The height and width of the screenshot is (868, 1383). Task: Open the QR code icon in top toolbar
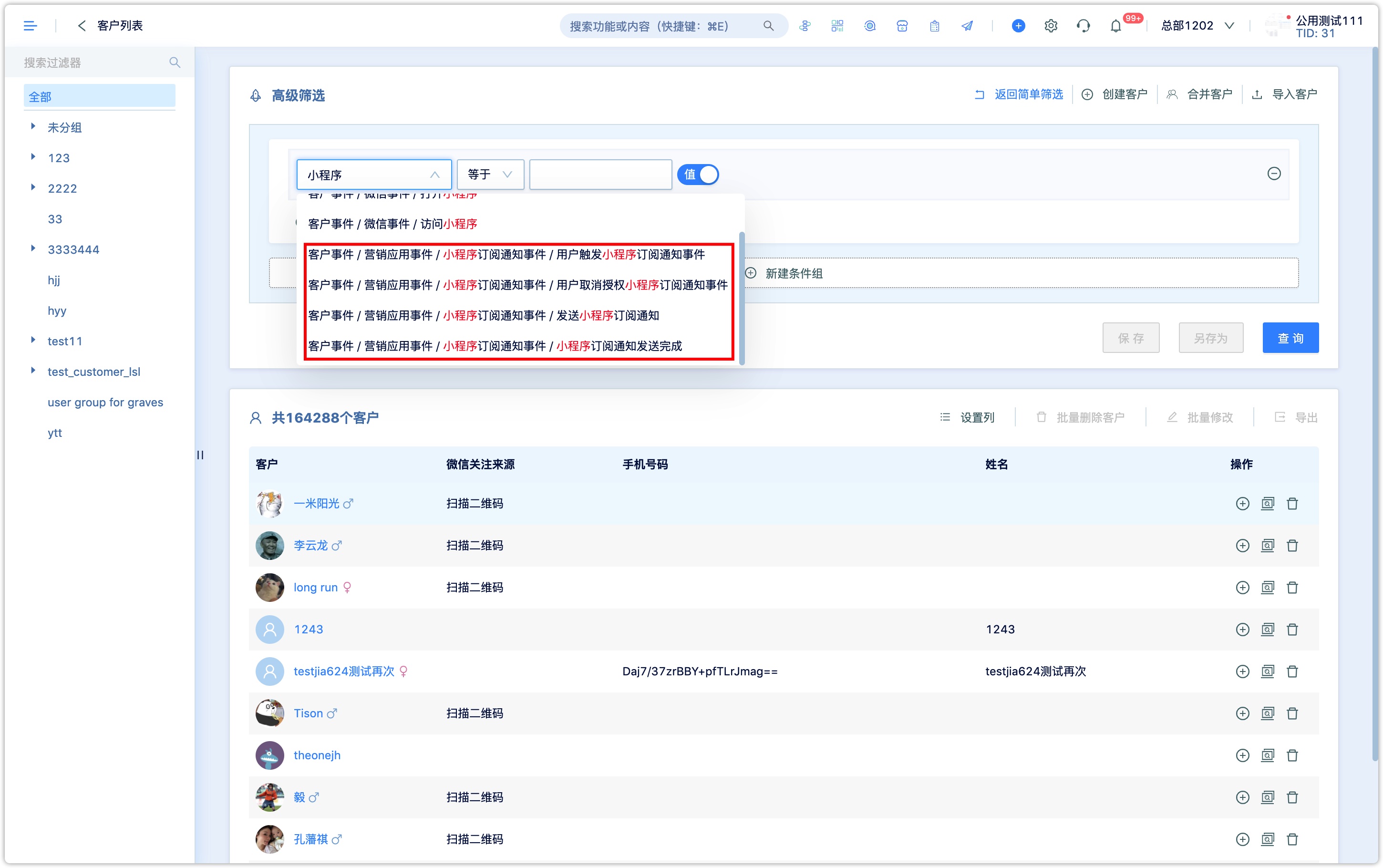tap(837, 26)
